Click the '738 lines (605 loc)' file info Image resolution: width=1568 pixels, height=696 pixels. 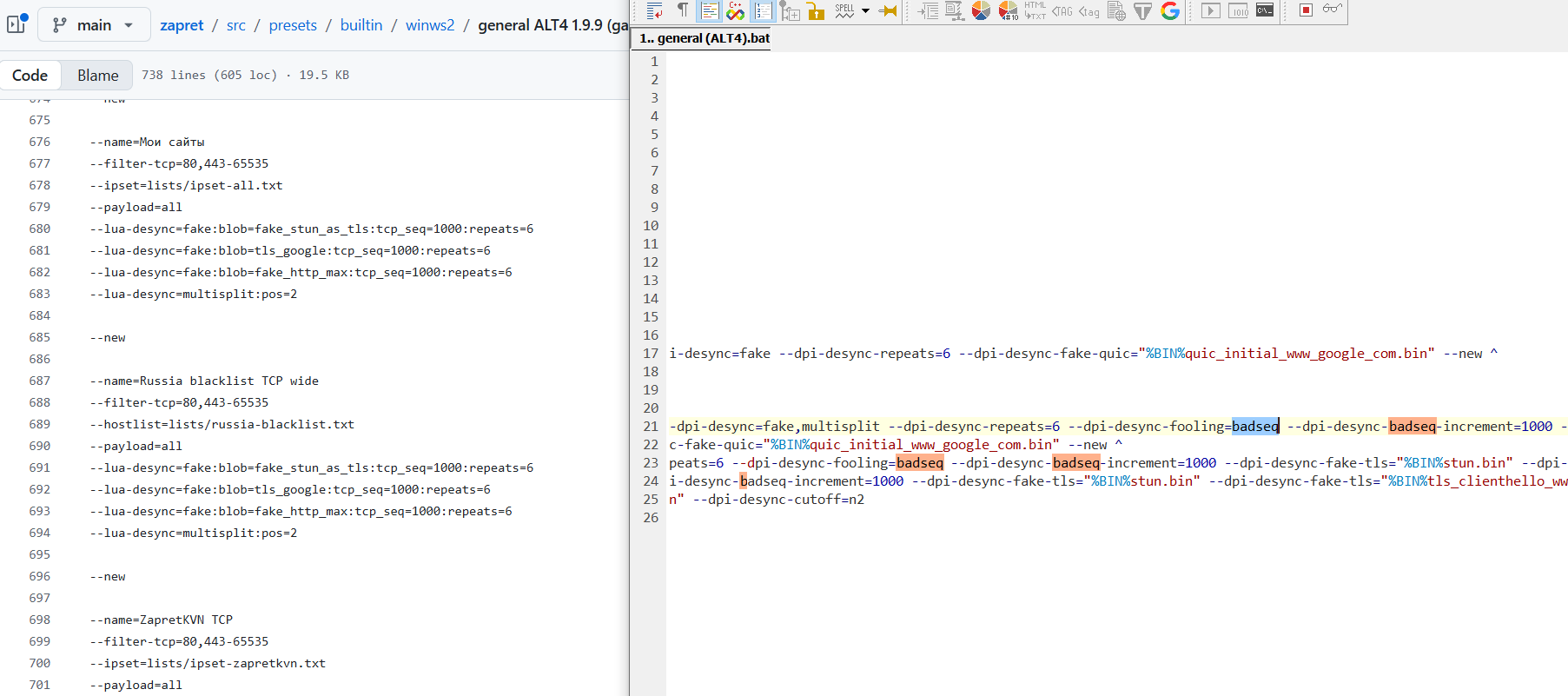pyautogui.click(x=209, y=75)
